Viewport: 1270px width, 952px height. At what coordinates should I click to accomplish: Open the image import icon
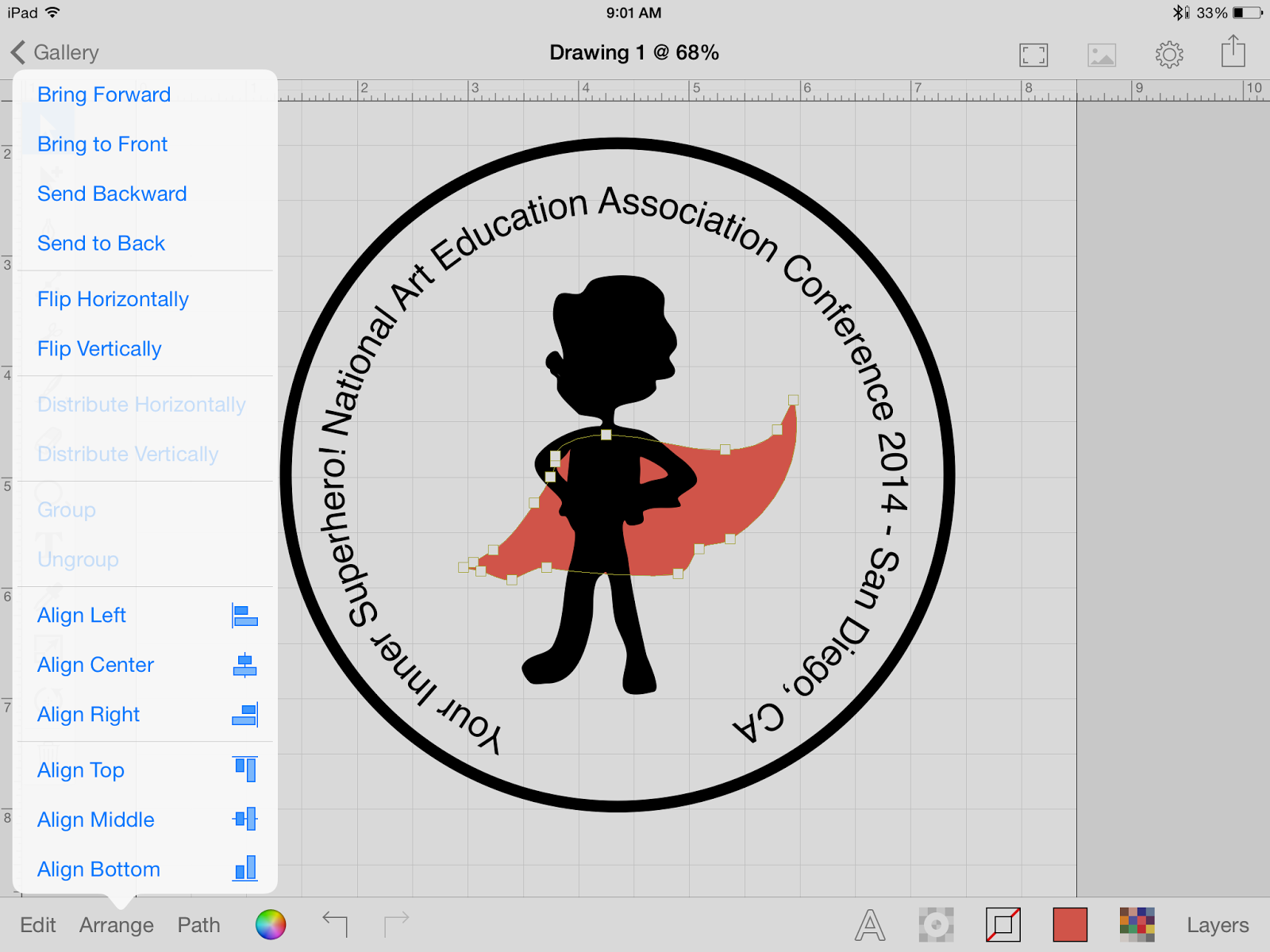pos(1102,55)
